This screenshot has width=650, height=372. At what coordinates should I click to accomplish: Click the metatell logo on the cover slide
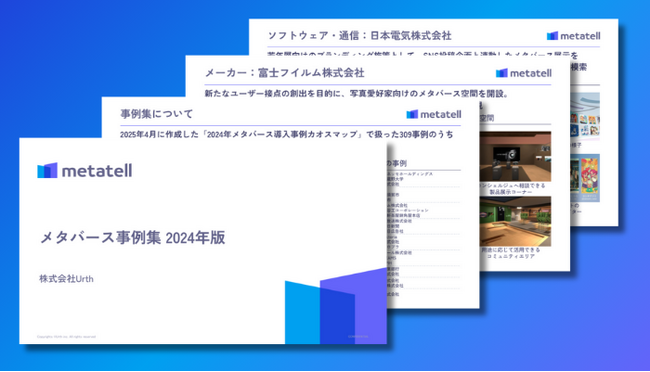(x=85, y=170)
